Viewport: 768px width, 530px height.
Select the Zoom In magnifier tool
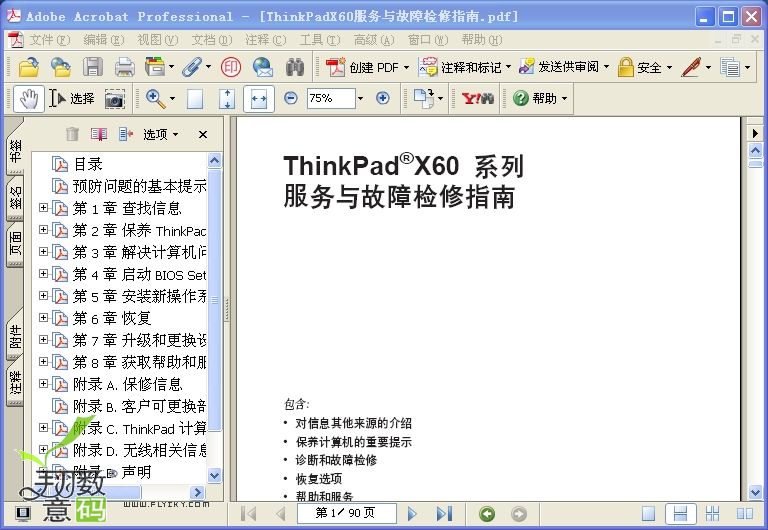click(156, 98)
